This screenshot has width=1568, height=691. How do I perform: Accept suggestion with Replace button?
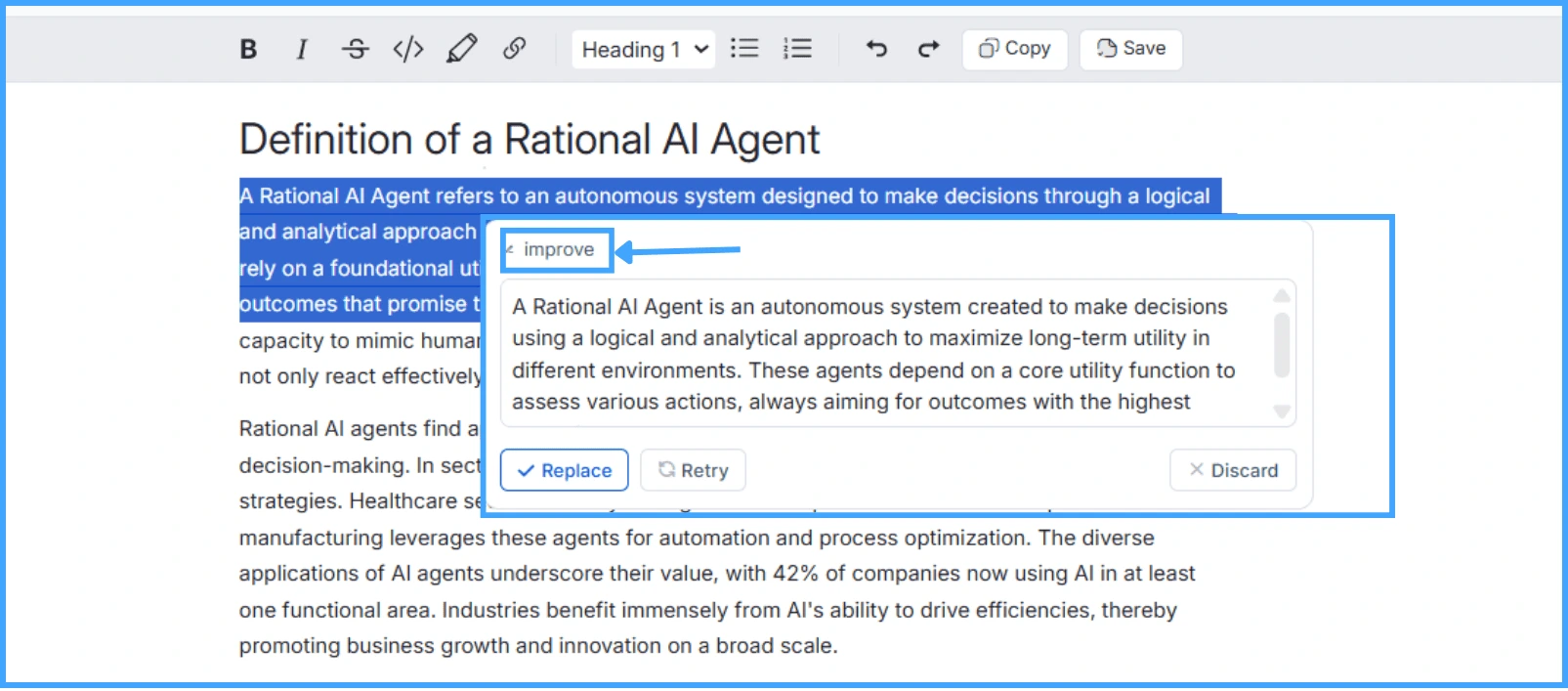(565, 470)
